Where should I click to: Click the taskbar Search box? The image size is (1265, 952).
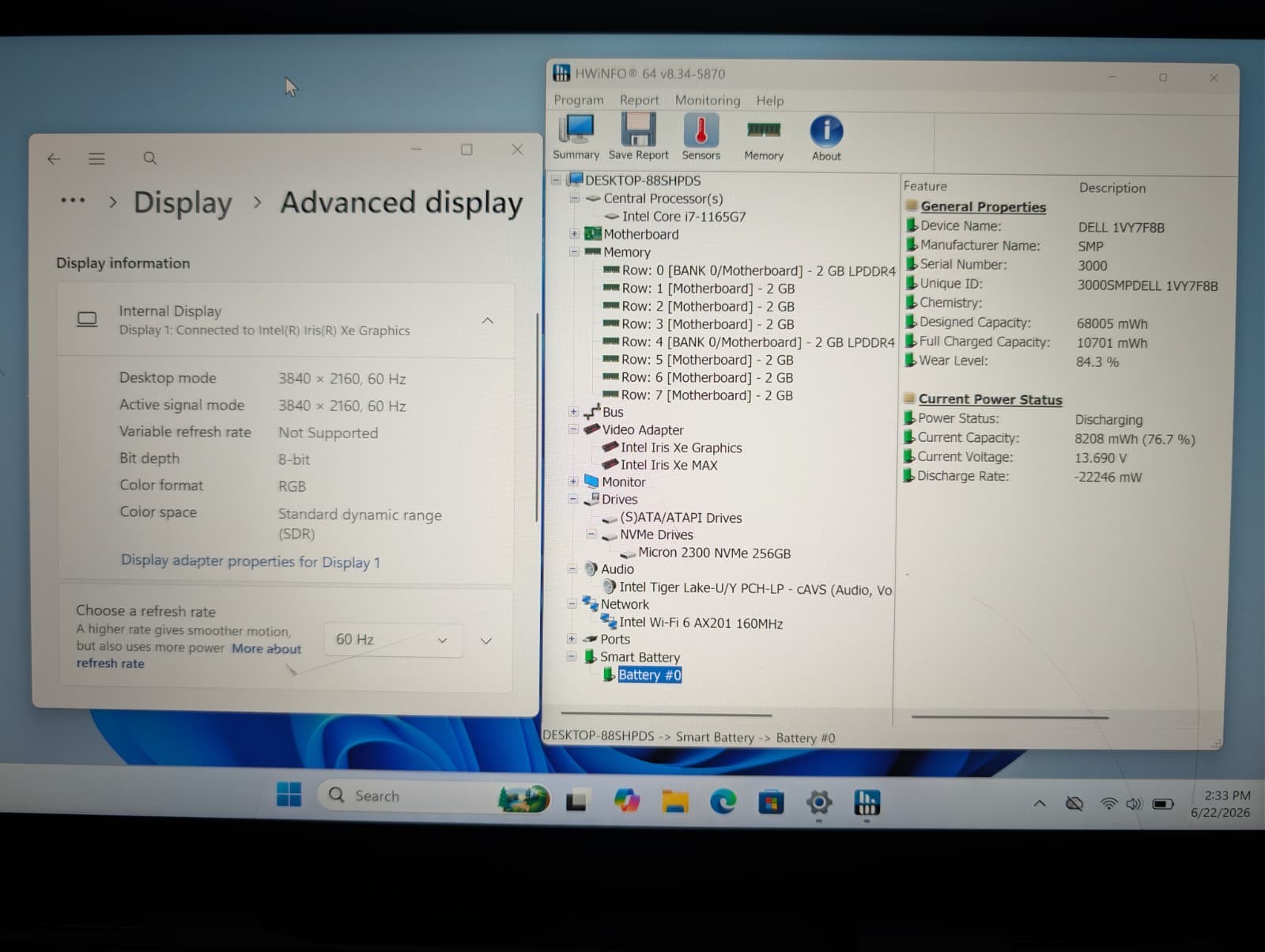[433, 796]
